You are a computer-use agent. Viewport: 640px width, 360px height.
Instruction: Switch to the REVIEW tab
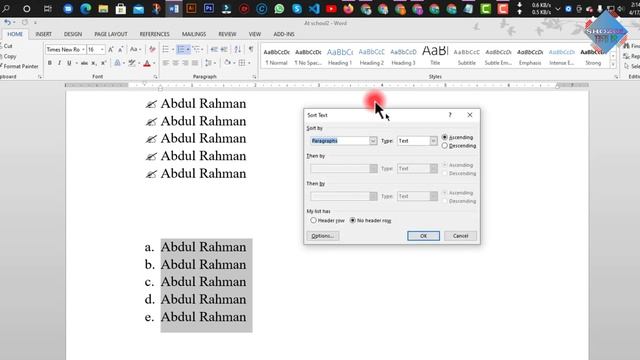point(227,34)
